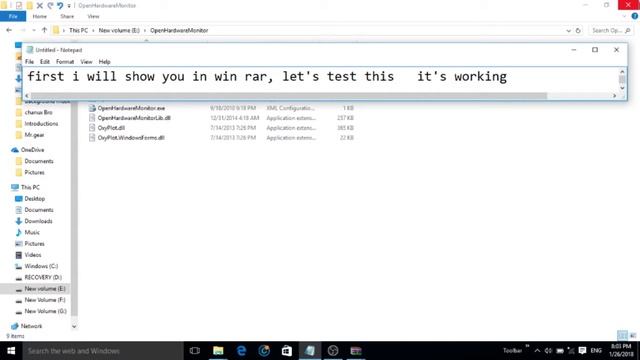Open File Explorer taskbar icon
Image resolution: width=640 pixels, height=360 pixels.
[x=218, y=351]
